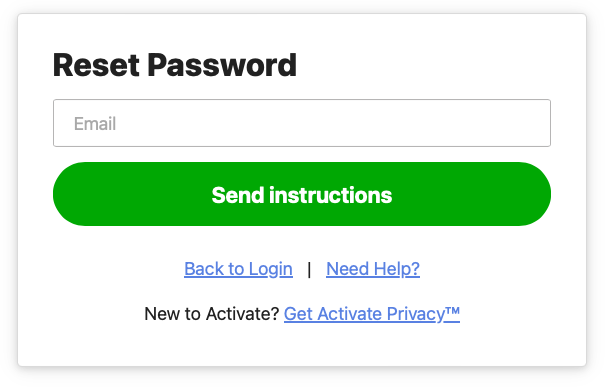
Task: Click the right end of the Email field
Action: [x=535, y=123]
